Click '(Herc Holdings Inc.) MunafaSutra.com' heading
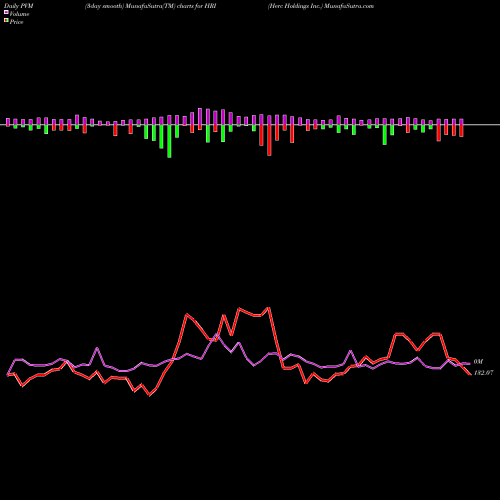500x500 pixels. pyautogui.click(x=321, y=6)
